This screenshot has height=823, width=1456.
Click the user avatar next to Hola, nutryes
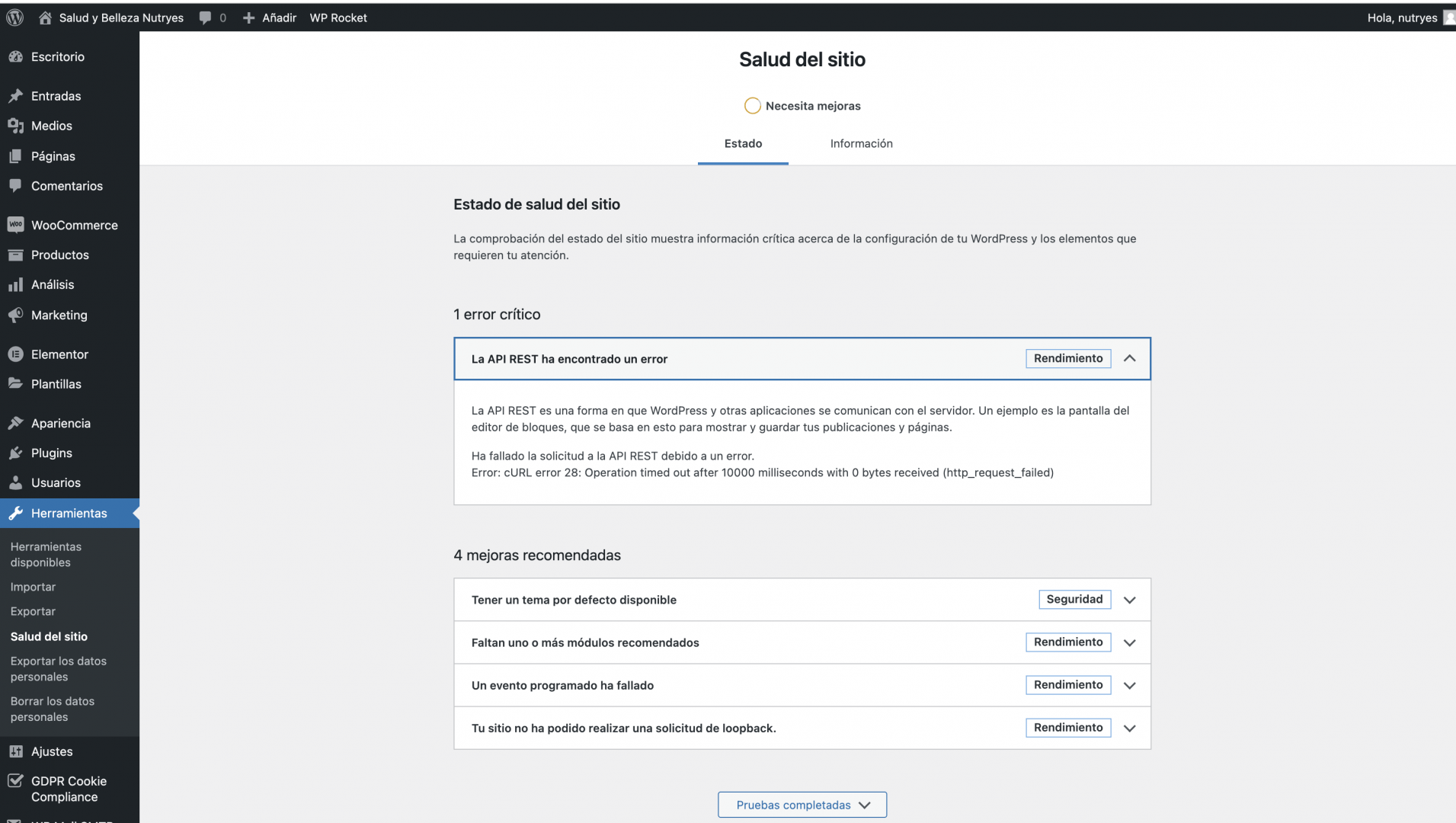pyautogui.click(x=1449, y=18)
